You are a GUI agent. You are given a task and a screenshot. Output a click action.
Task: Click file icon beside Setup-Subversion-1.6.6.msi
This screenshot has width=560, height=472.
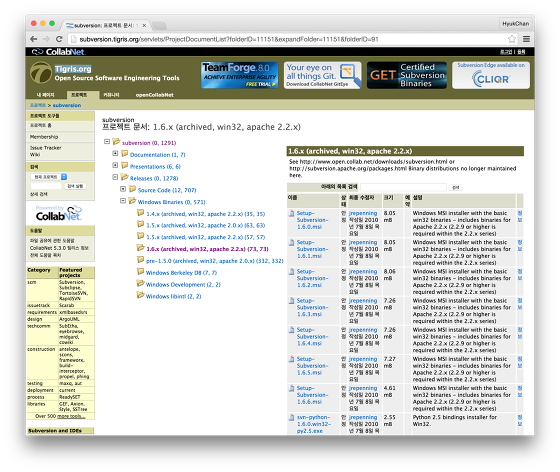[291, 388]
